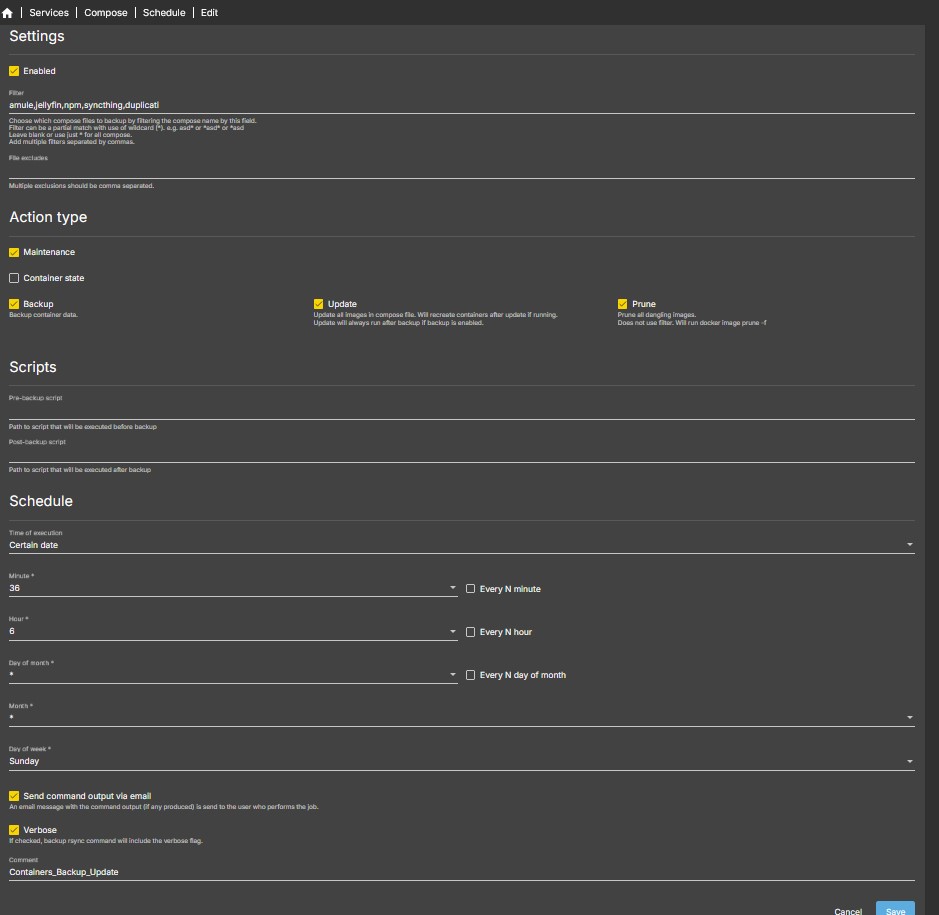This screenshot has width=939, height=915.
Task: Expand the Day of week dropdown
Action: tap(909, 761)
